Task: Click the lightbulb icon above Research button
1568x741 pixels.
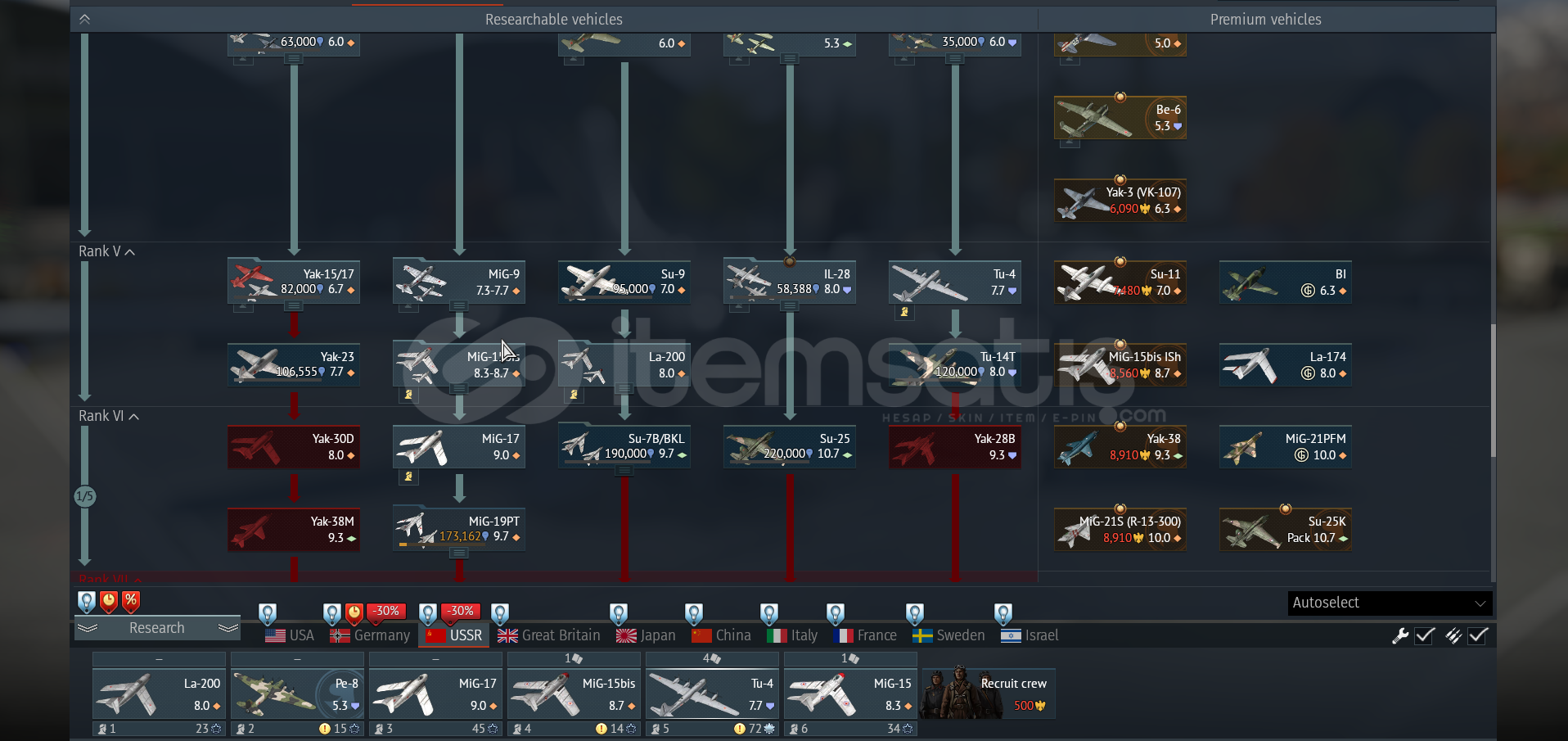Action: pos(87,602)
